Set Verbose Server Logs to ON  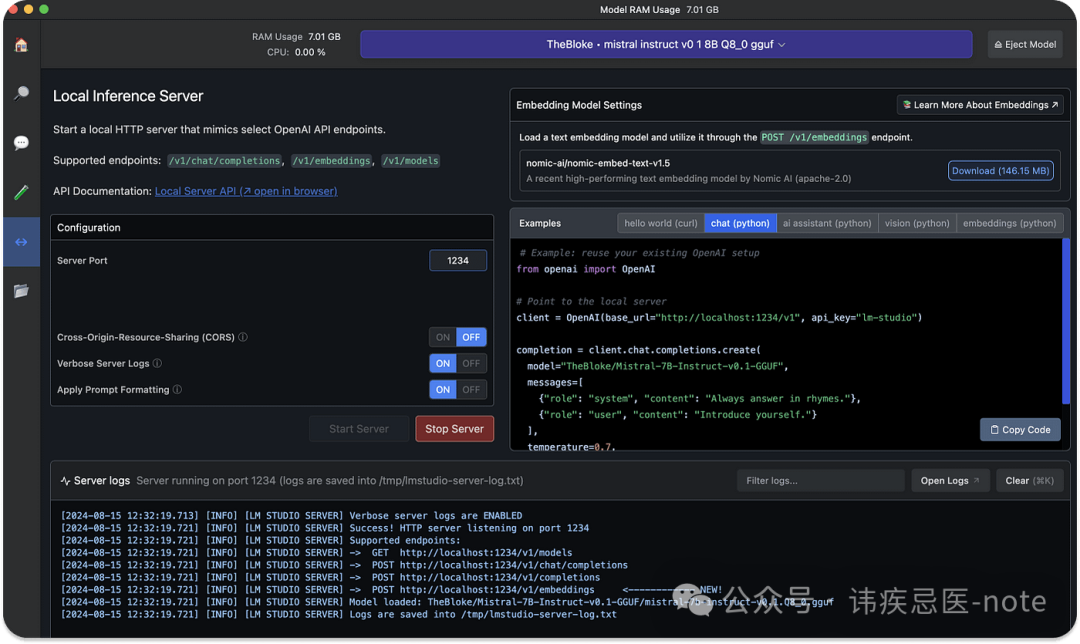(x=443, y=363)
